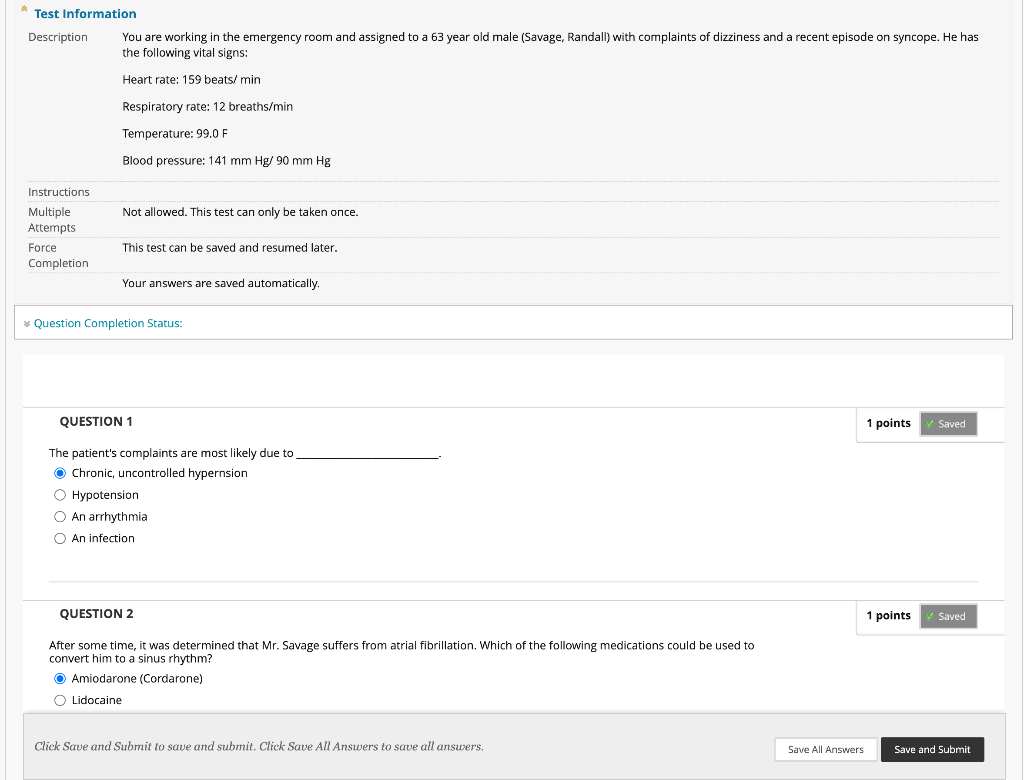The width and height of the screenshot is (1024, 780).
Task: Expand Question Completion Status panel
Action: pos(26,324)
